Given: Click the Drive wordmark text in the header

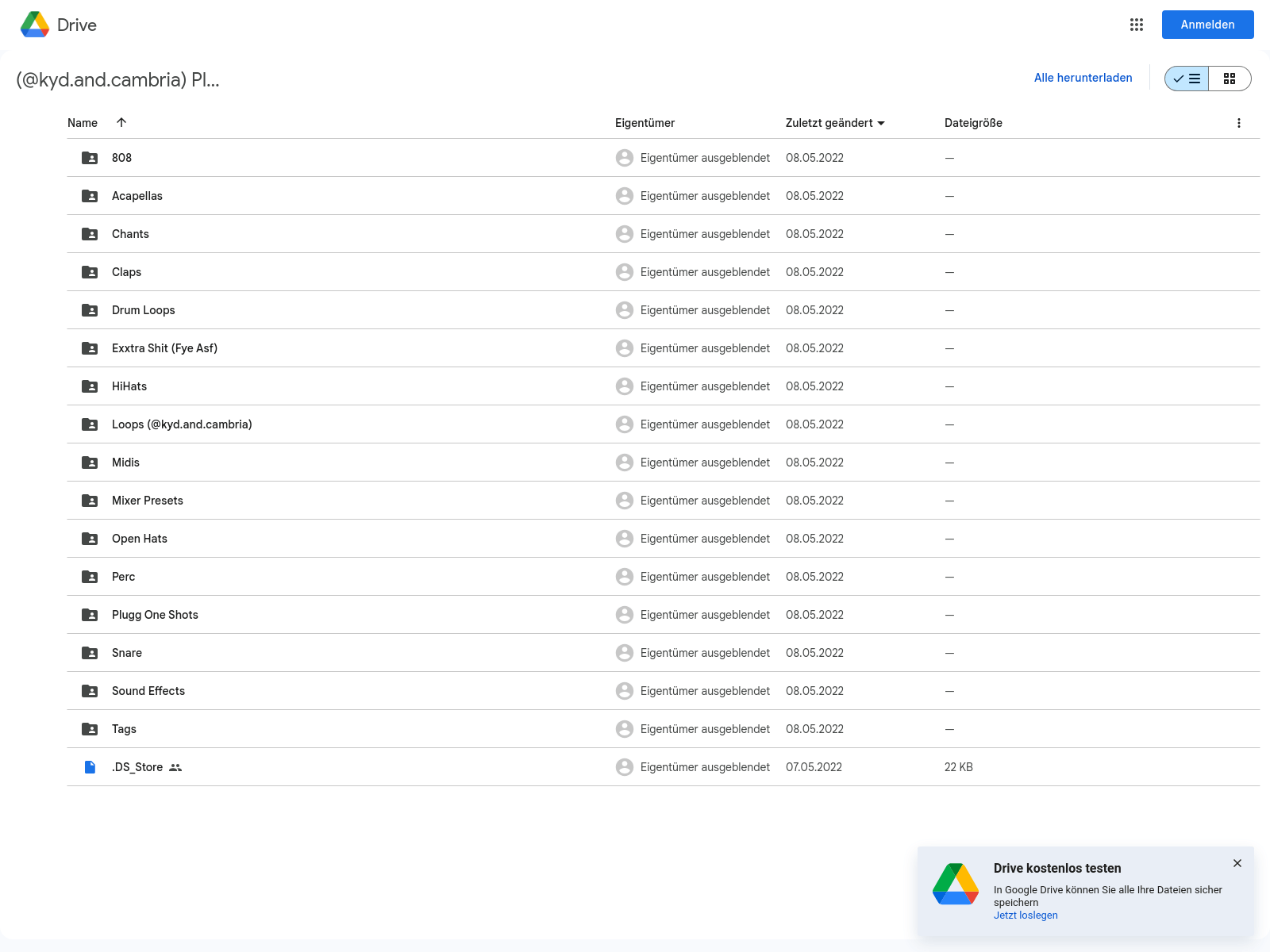Looking at the screenshot, I should click(77, 25).
